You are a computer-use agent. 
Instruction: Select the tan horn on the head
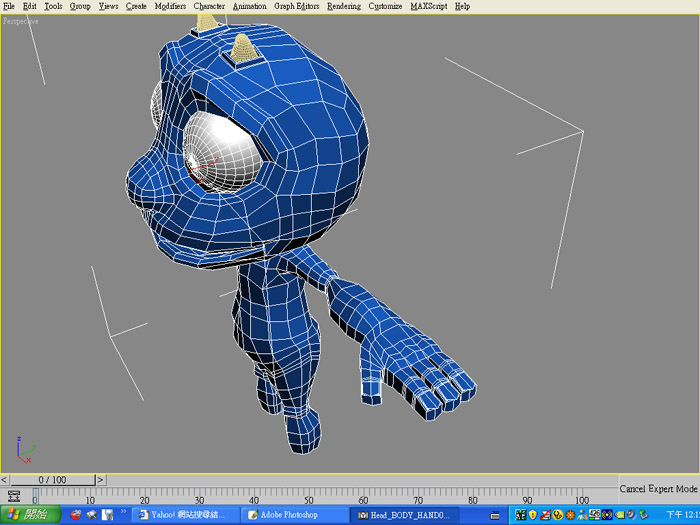243,47
